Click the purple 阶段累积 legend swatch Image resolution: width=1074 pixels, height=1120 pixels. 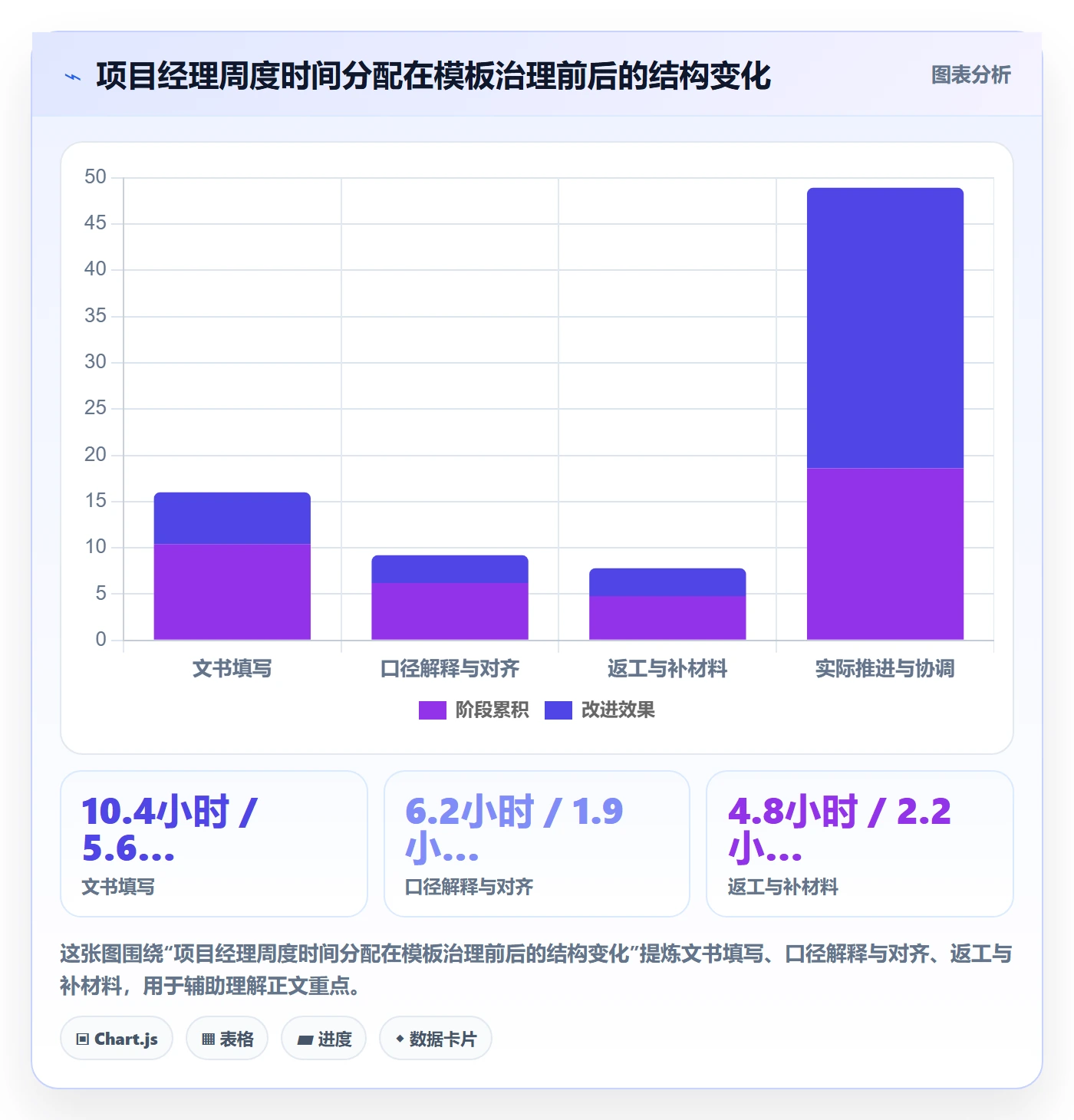tap(432, 710)
